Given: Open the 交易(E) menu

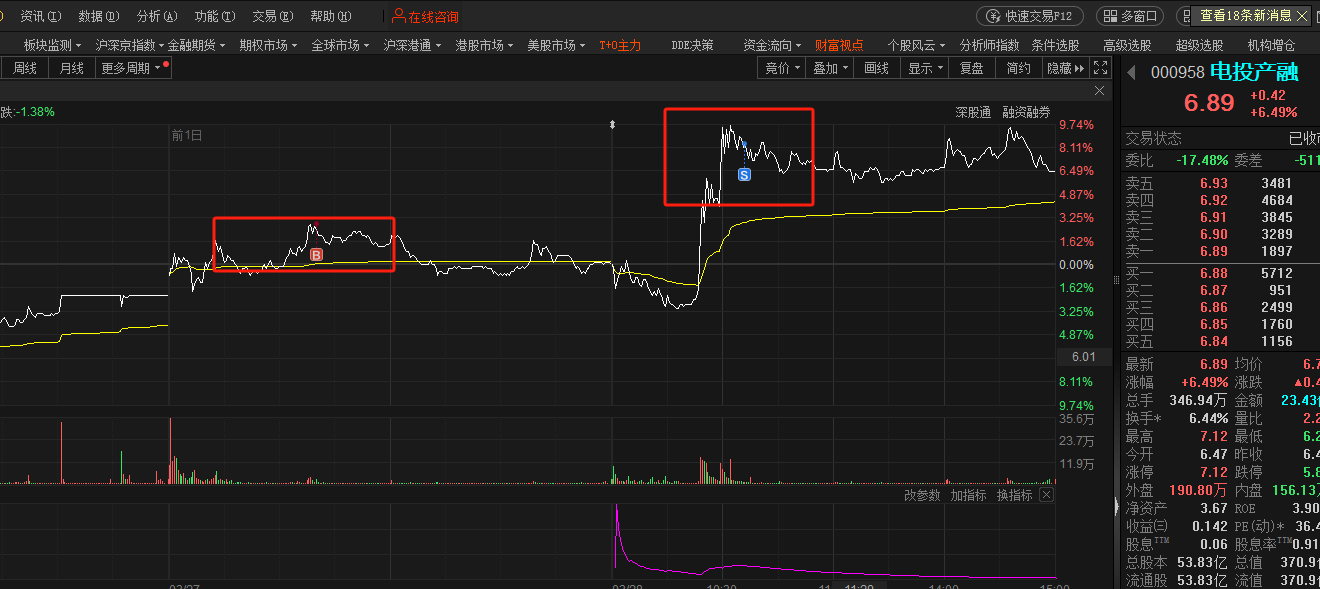Looking at the screenshot, I should tap(273, 16).
